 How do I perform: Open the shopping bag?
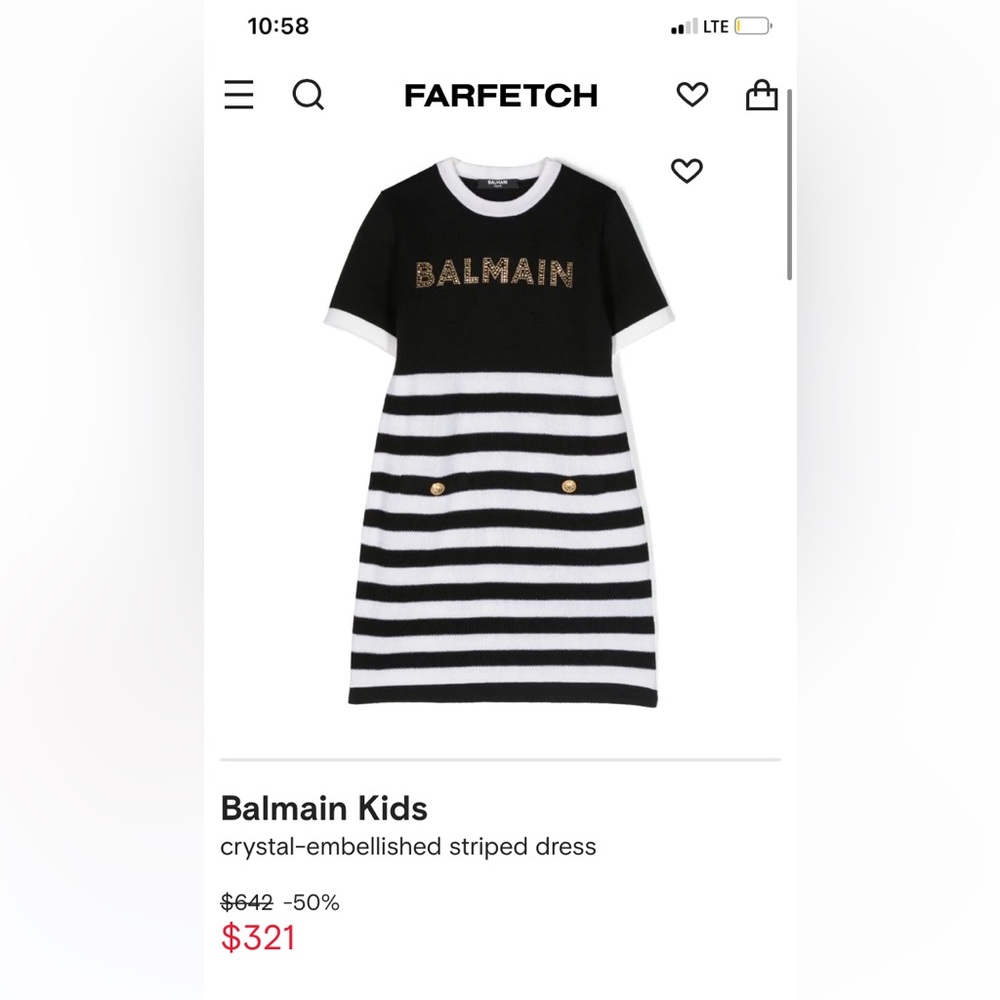point(762,95)
